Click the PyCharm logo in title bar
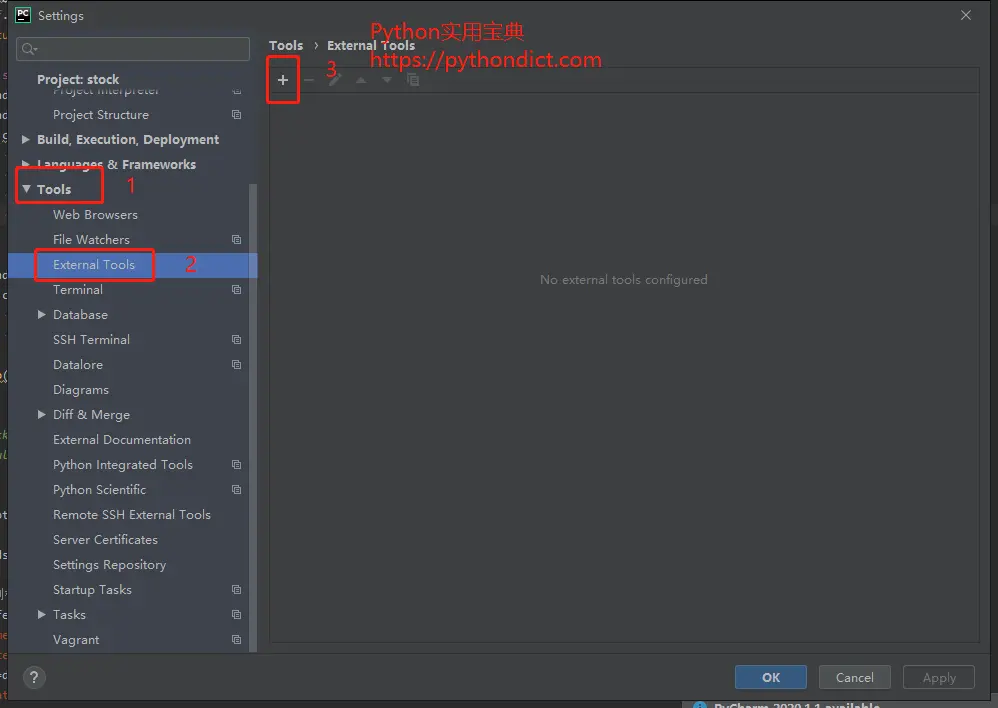Screen dimensions: 998x708 pyautogui.click(x=23, y=15)
